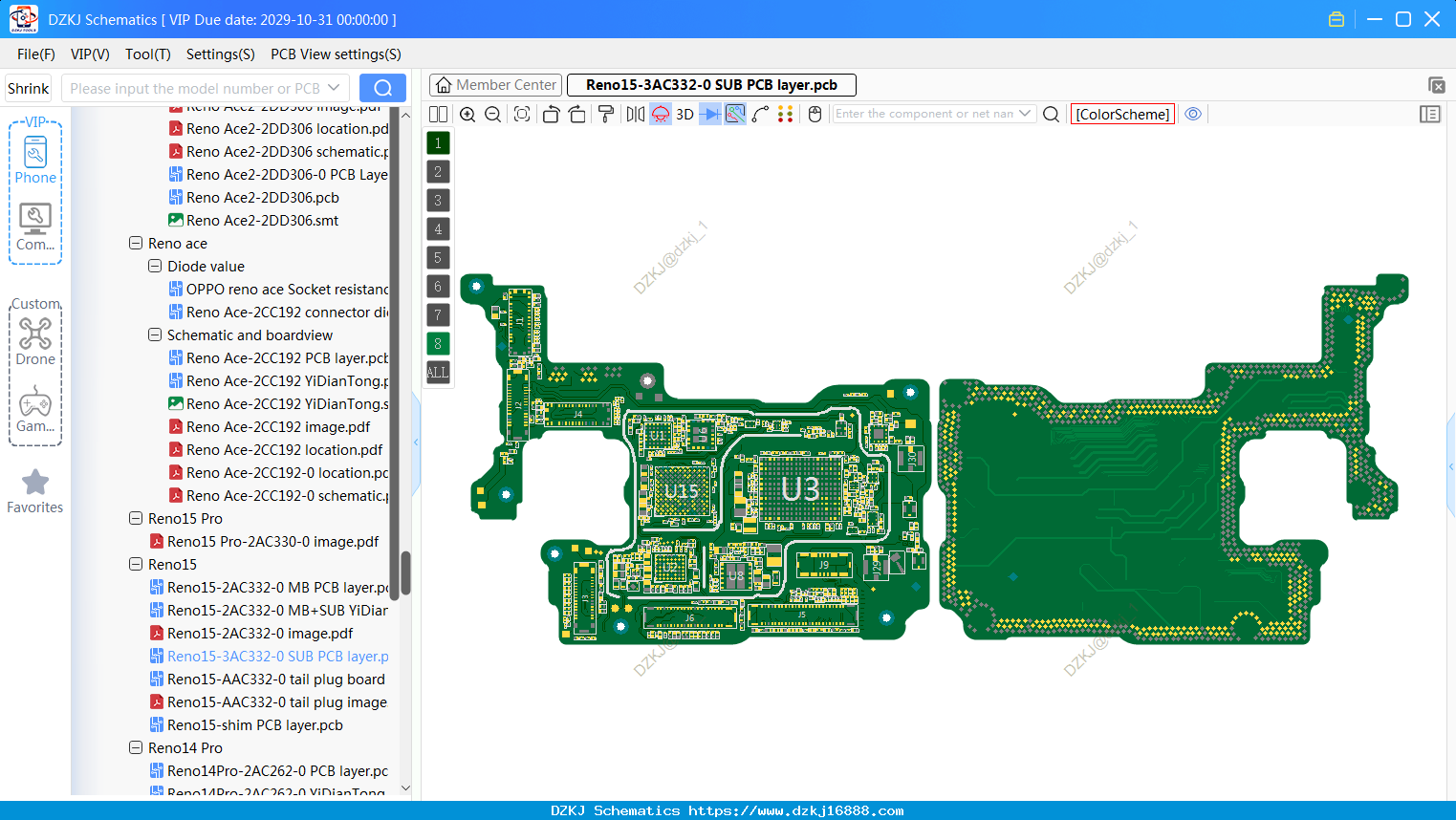Click the Shrink button
1456x820 pixels.
coord(29,88)
